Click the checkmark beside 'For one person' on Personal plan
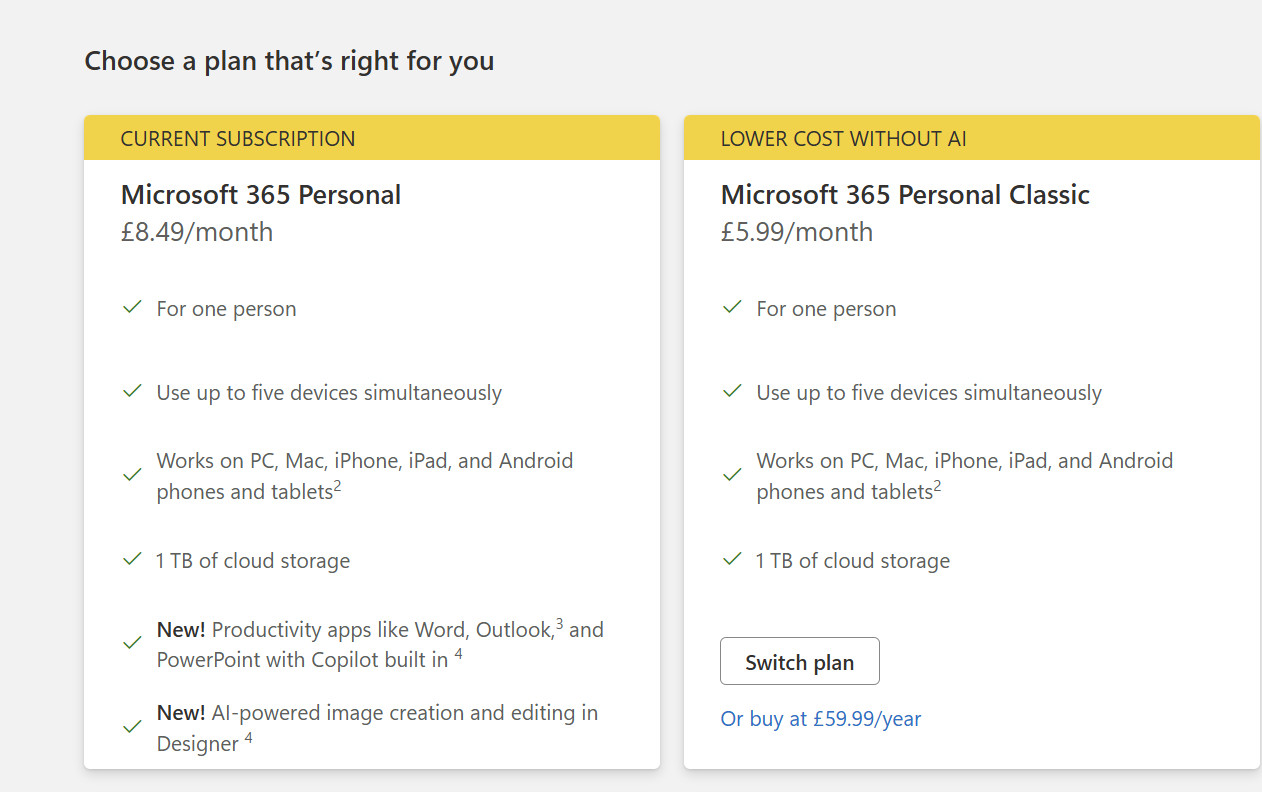 (x=132, y=307)
